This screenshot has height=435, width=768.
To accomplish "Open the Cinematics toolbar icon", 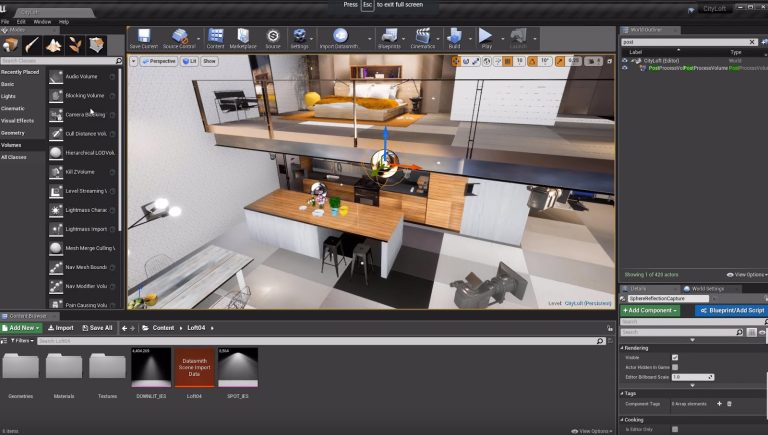I will coord(422,38).
